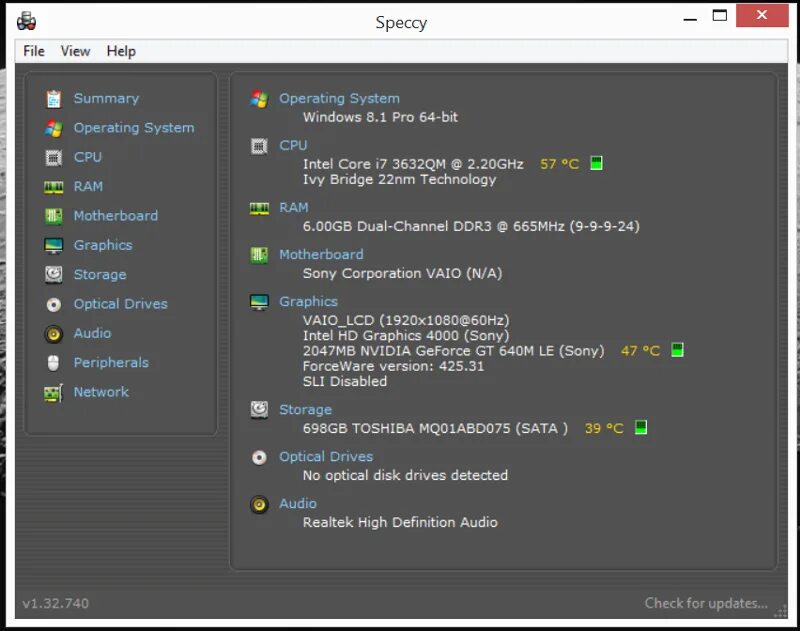Click the Motherboard icon in main panel

point(259,255)
